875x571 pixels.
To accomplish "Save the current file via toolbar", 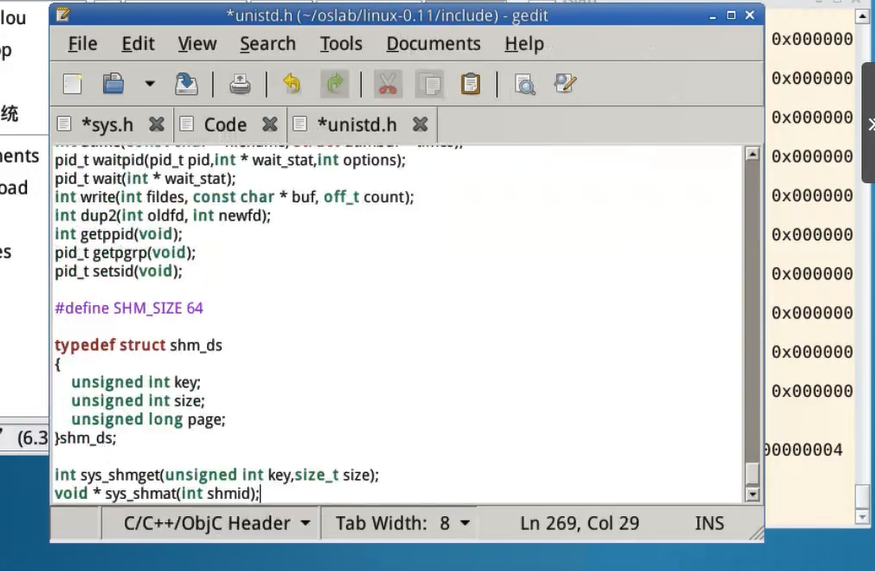I will click(186, 84).
